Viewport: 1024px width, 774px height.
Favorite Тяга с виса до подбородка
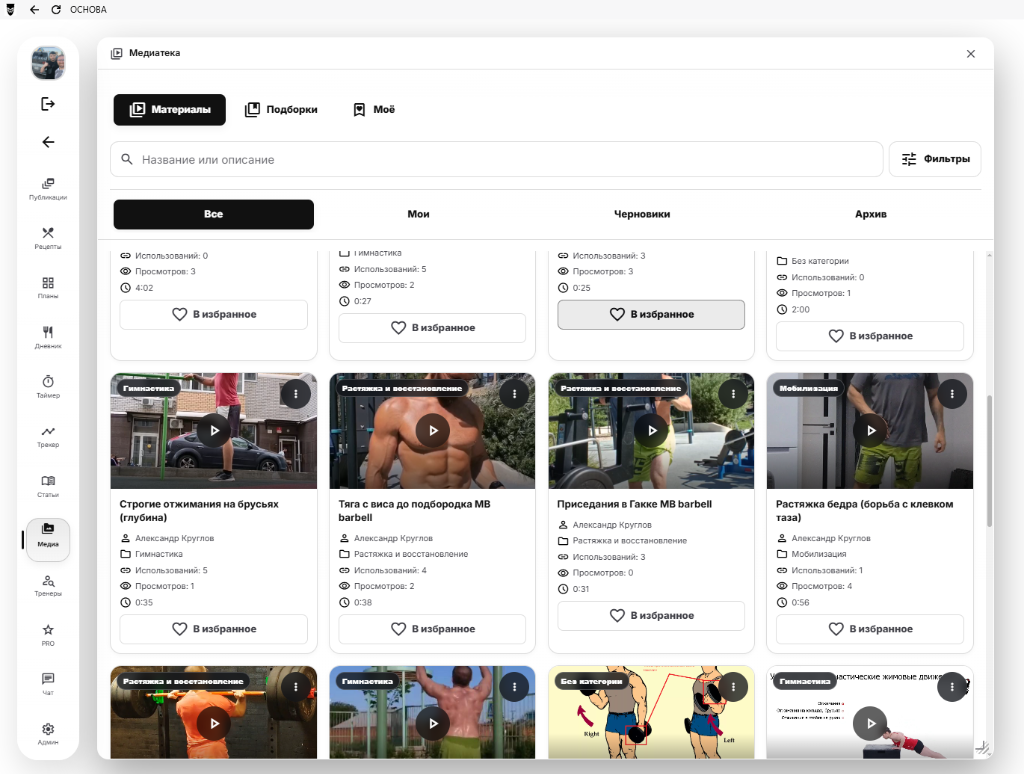[x=432, y=628]
